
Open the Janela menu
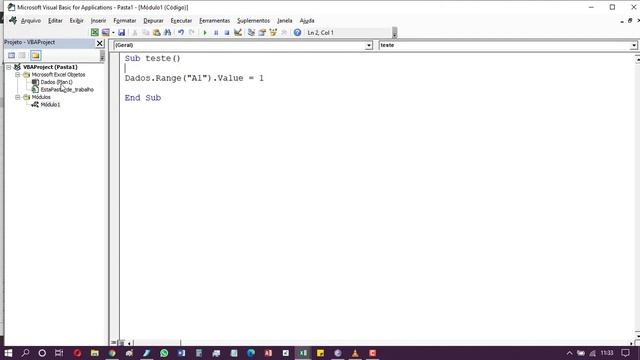[x=284, y=20]
